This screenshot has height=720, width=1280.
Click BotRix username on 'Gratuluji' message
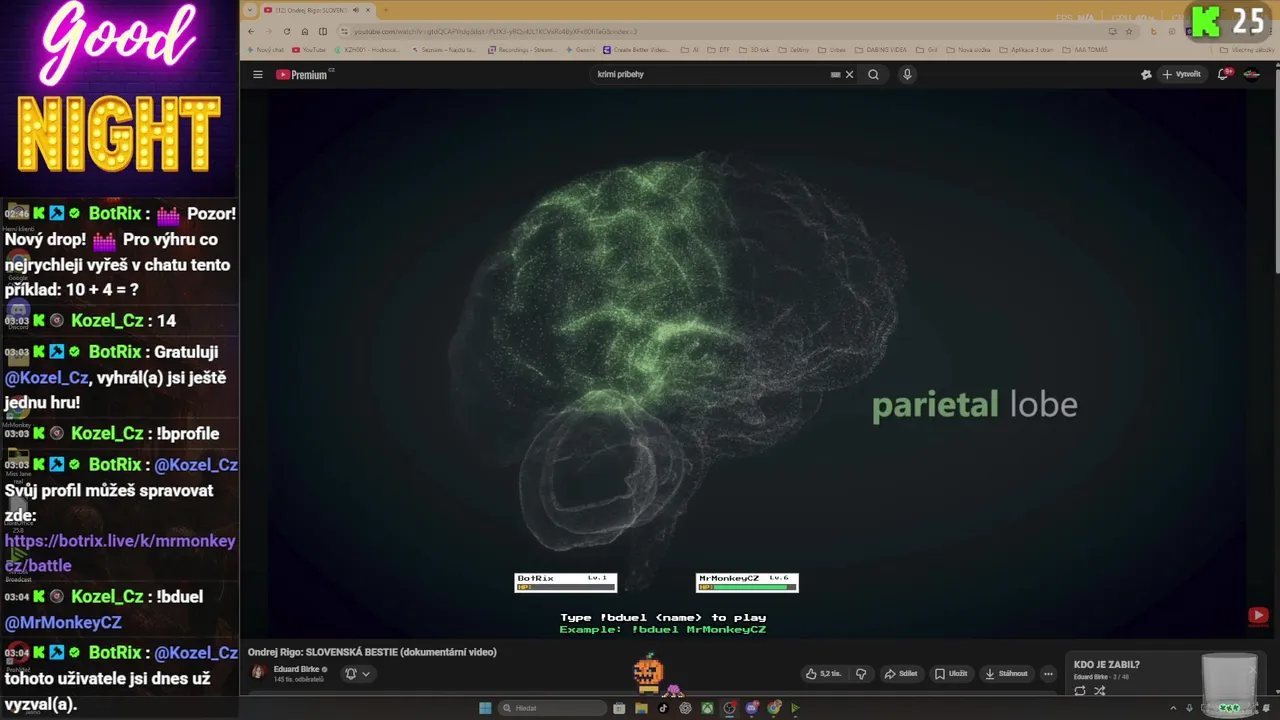(115, 352)
